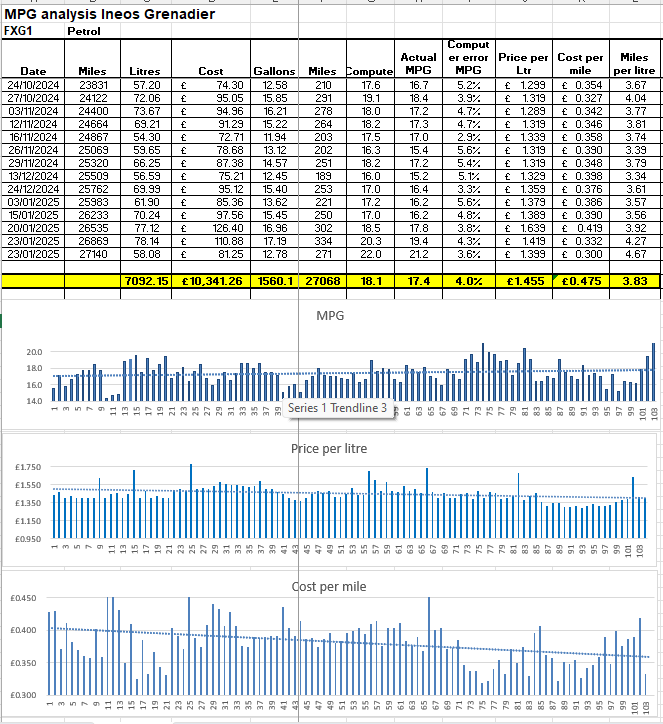
Task: Select the average actual MPG cell 17.4
Action: tap(418, 281)
